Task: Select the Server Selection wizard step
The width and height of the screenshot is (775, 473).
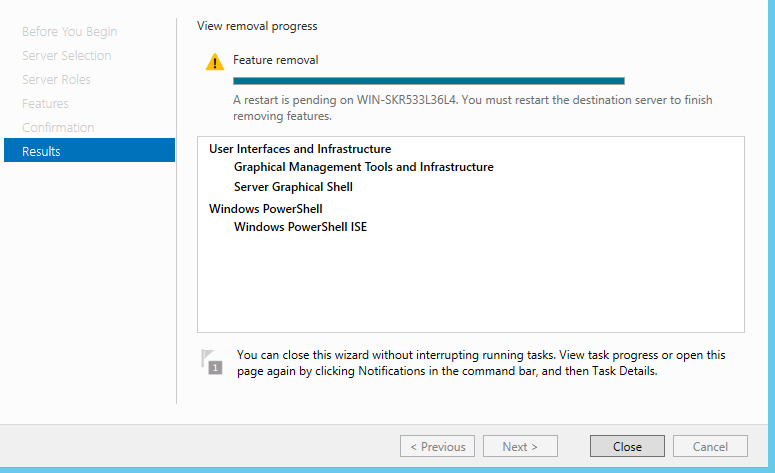Action: pos(66,55)
